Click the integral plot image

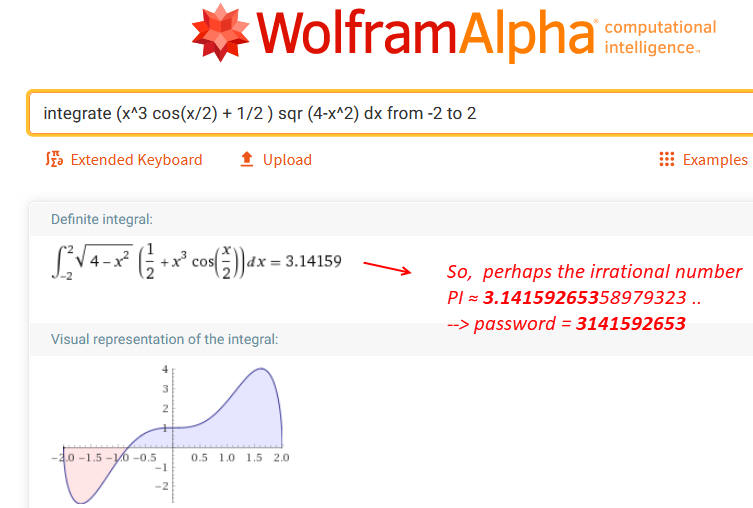170,434
